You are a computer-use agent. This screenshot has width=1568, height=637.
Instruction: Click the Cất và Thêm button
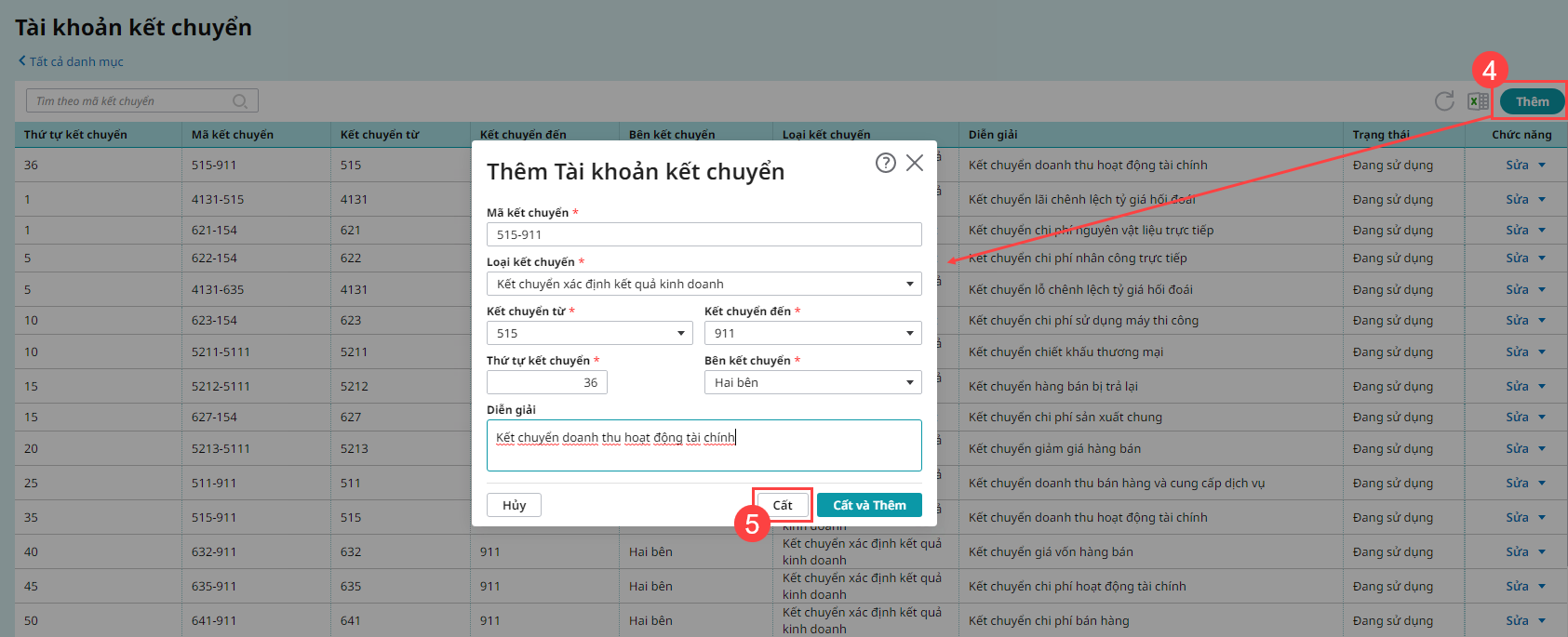pyautogui.click(x=869, y=505)
